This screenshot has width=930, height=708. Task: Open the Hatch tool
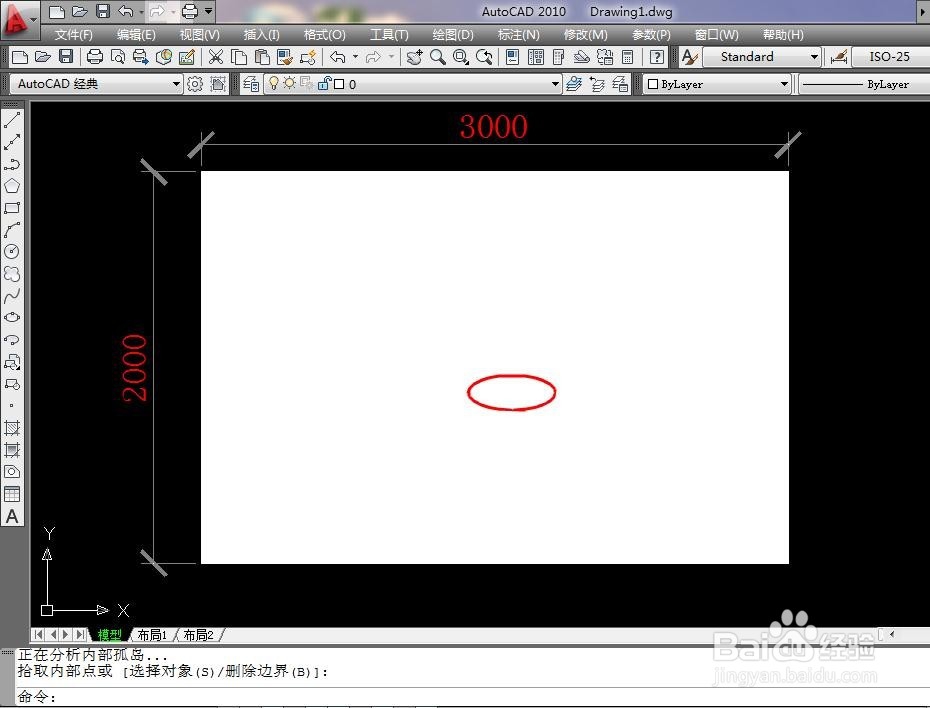coord(12,428)
